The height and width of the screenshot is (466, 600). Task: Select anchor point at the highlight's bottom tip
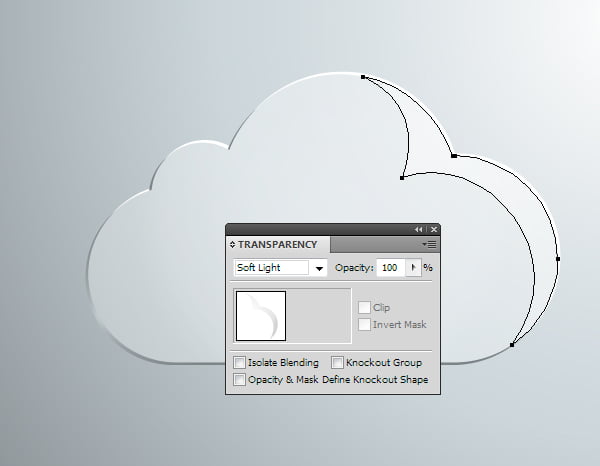[x=512, y=345]
